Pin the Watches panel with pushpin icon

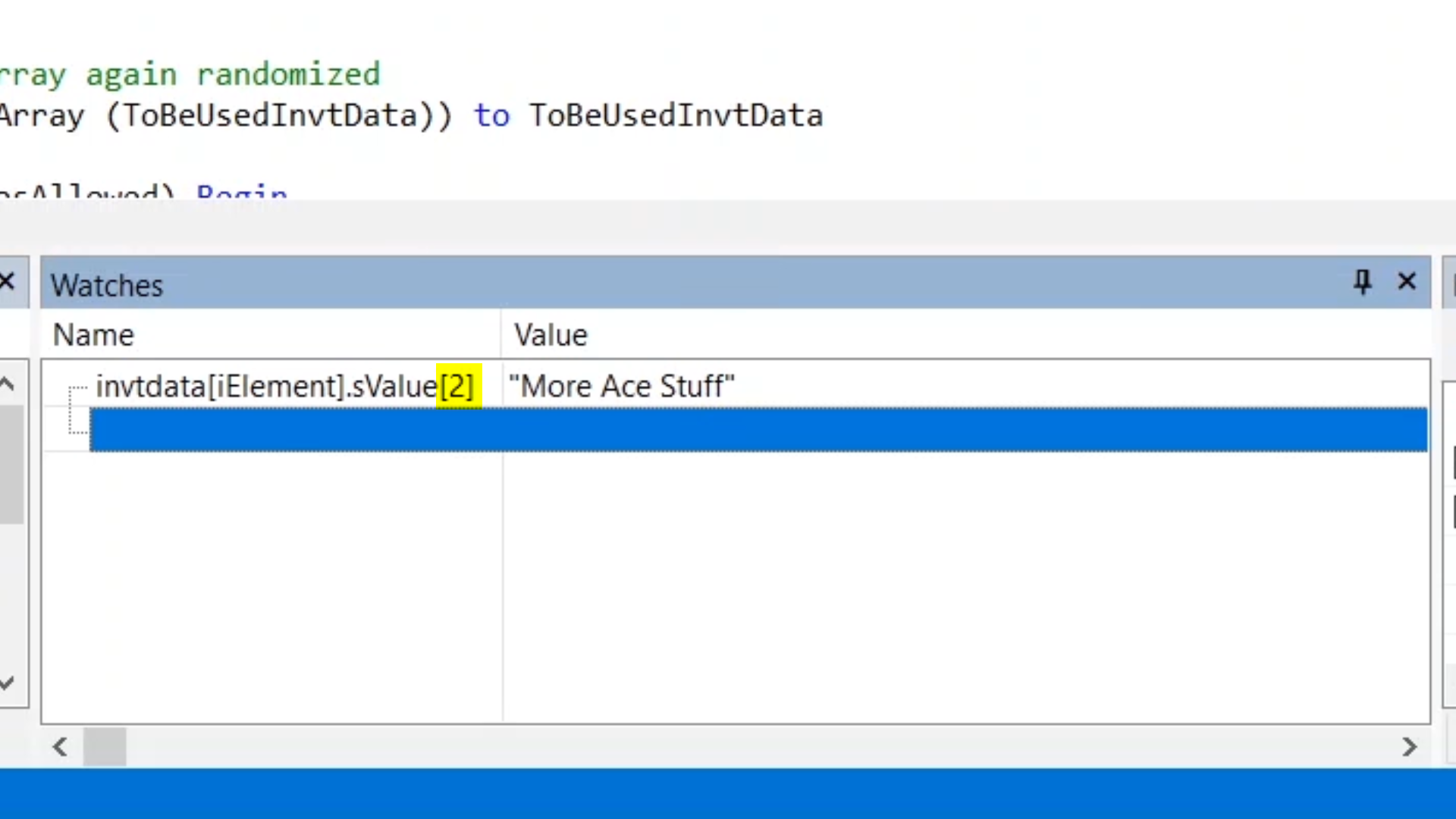1362,282
